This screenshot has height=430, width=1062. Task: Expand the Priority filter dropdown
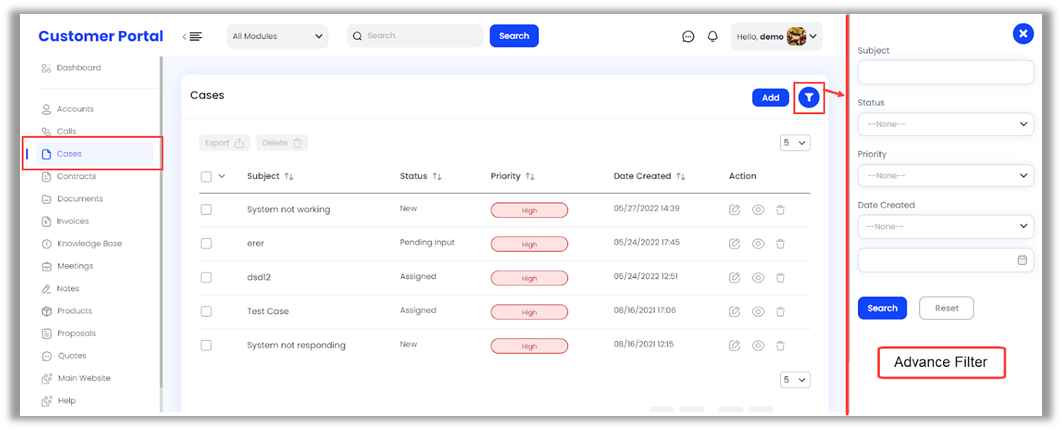pyautogui.click(x=945, y=175)
